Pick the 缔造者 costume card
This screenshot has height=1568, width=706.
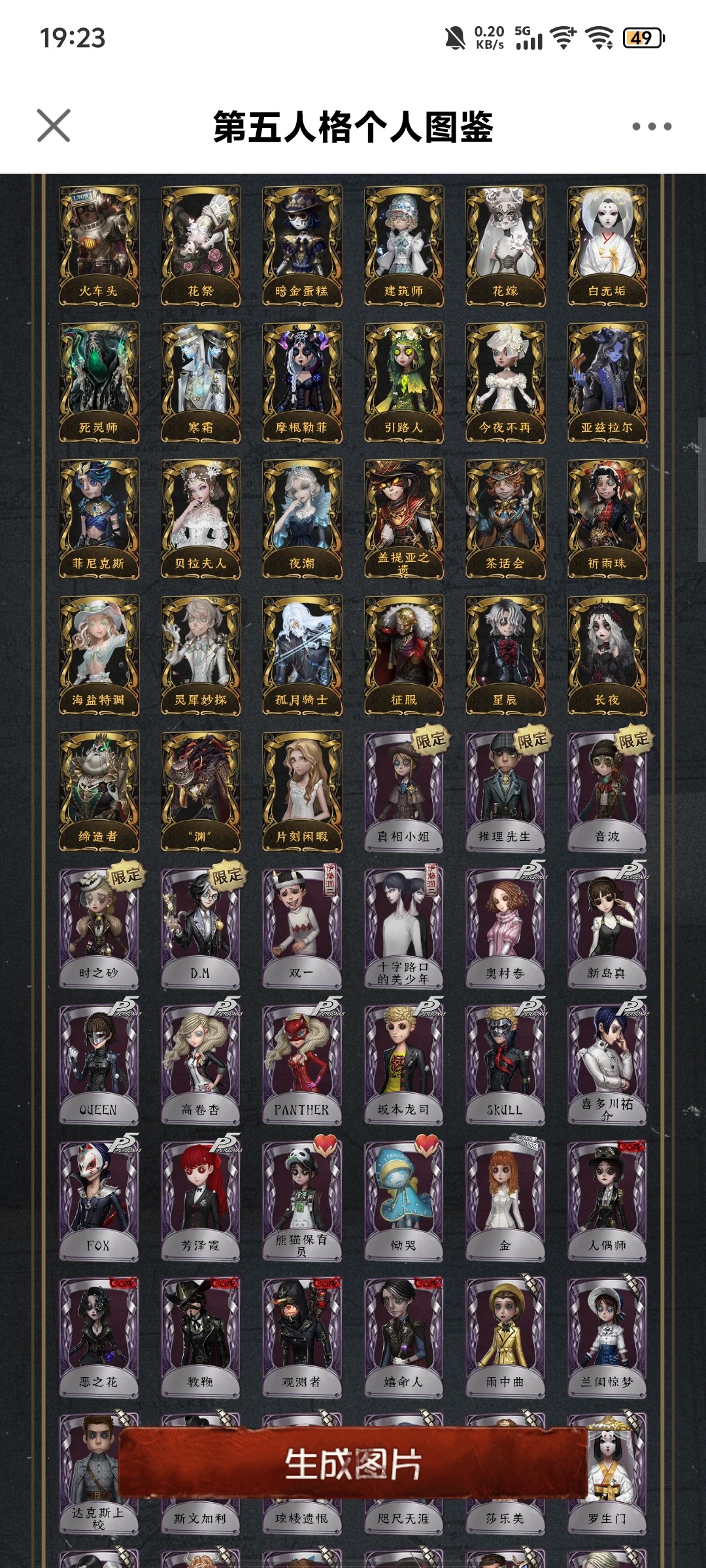(99, 792)
